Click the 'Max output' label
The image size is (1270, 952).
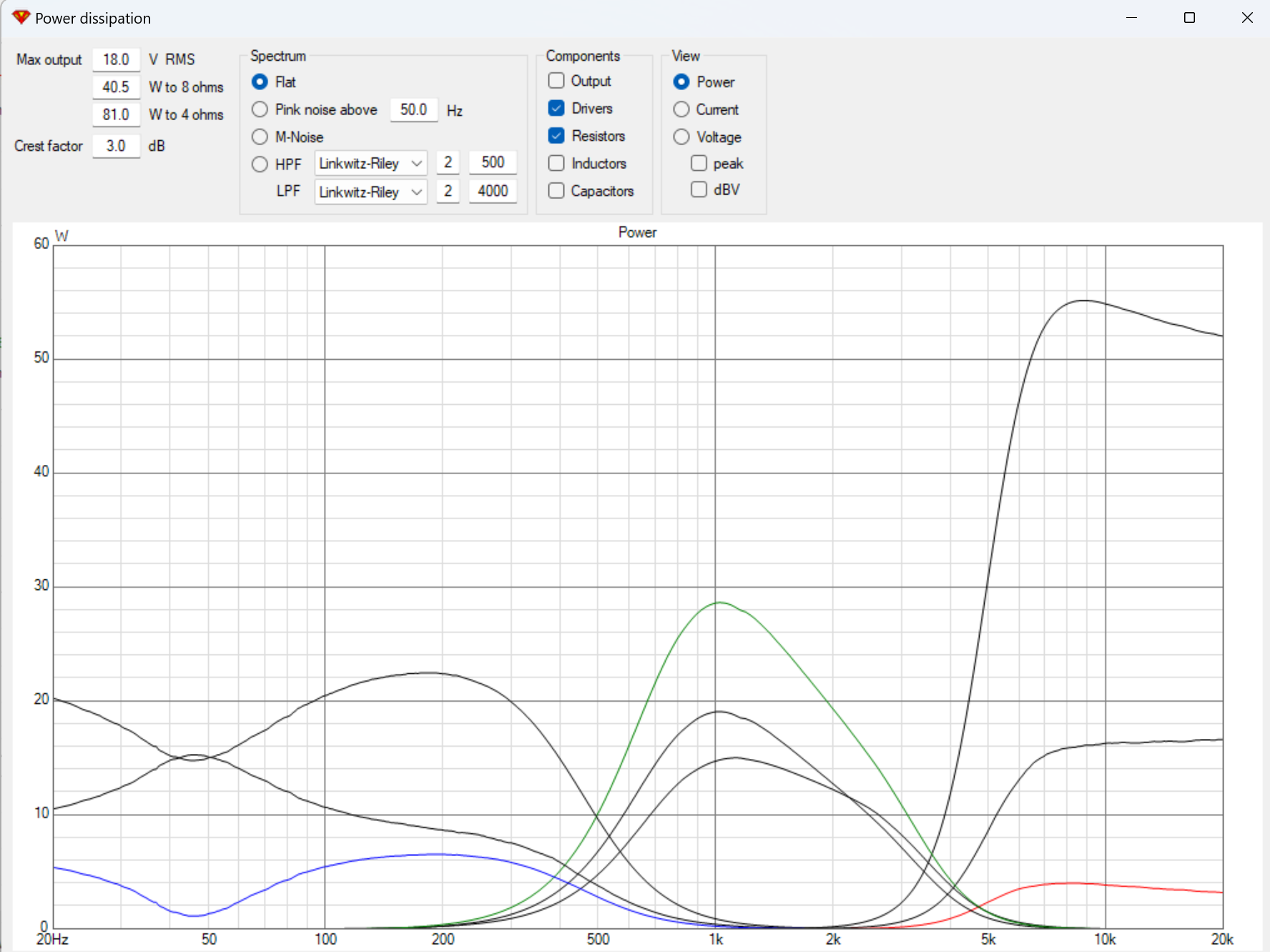[x=49, y=59]
